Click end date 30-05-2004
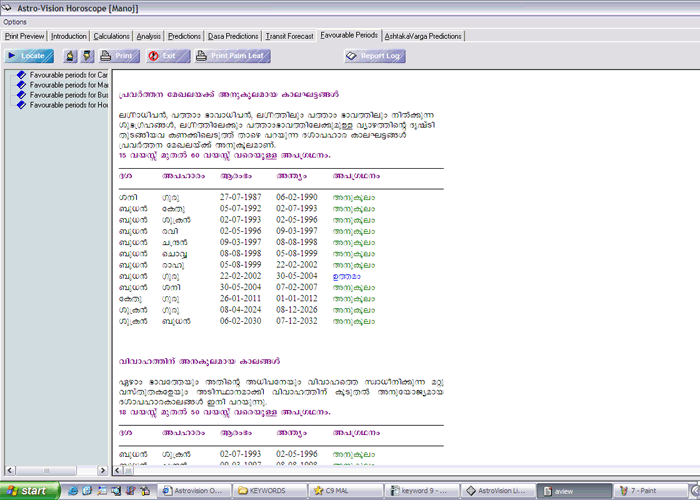700x500 pixels. (297, 276)
